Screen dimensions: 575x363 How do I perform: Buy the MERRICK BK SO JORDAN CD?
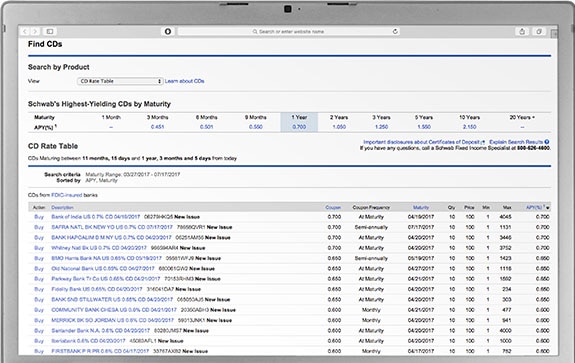pos(39,320)
